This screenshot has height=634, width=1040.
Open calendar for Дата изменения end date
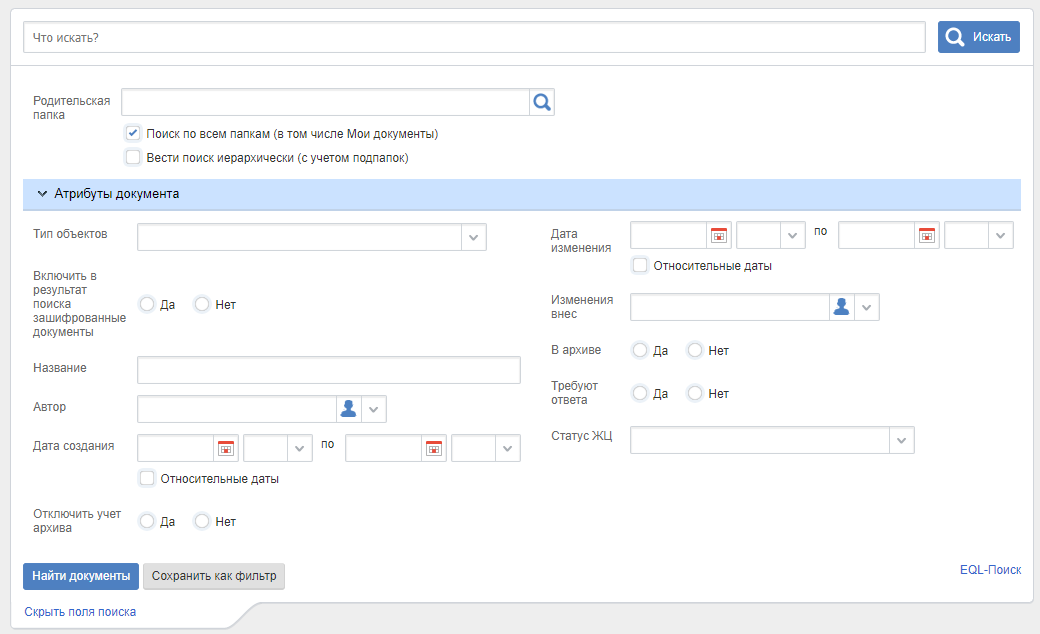tap(927, 235)
